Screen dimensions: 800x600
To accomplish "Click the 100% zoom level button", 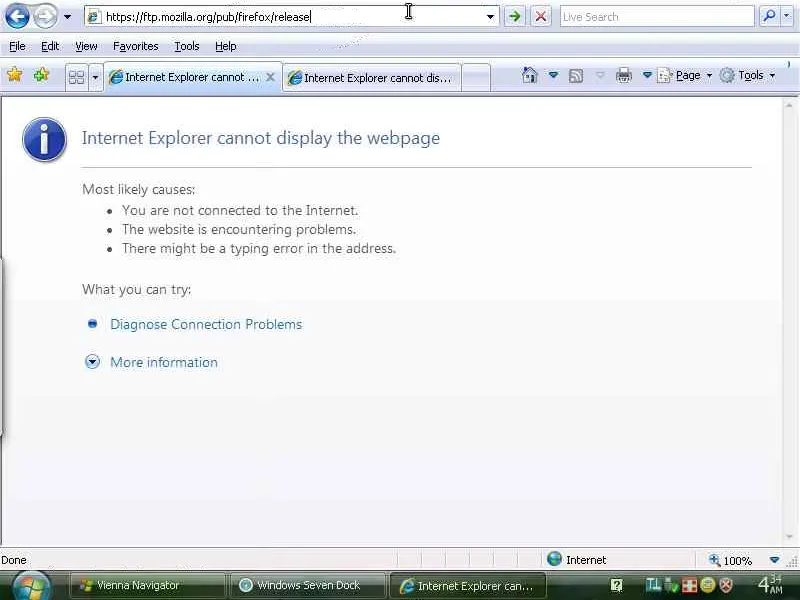I will [x=731, y=560].
